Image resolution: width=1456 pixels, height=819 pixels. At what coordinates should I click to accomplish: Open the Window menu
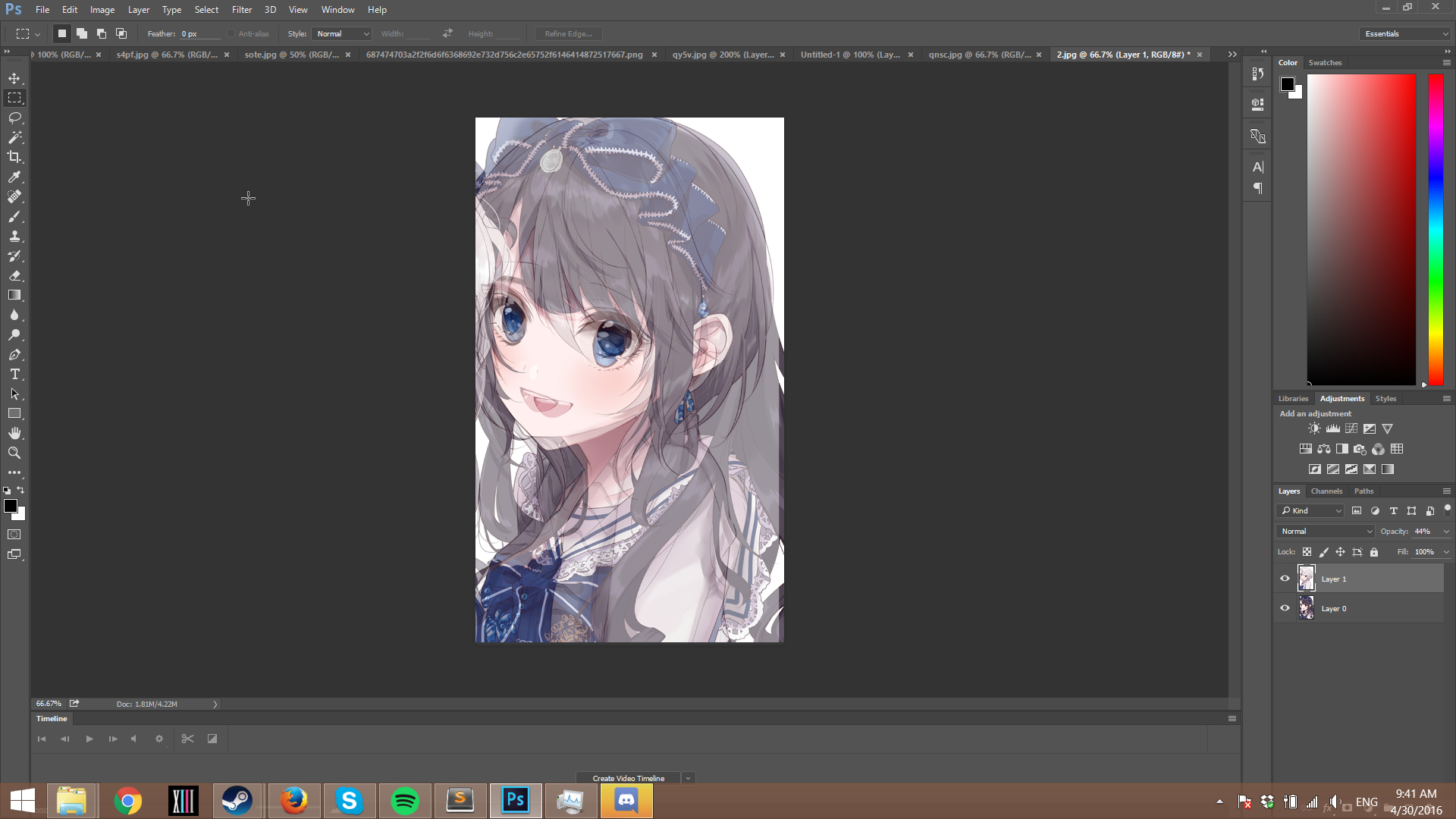[x=337, y=10]
